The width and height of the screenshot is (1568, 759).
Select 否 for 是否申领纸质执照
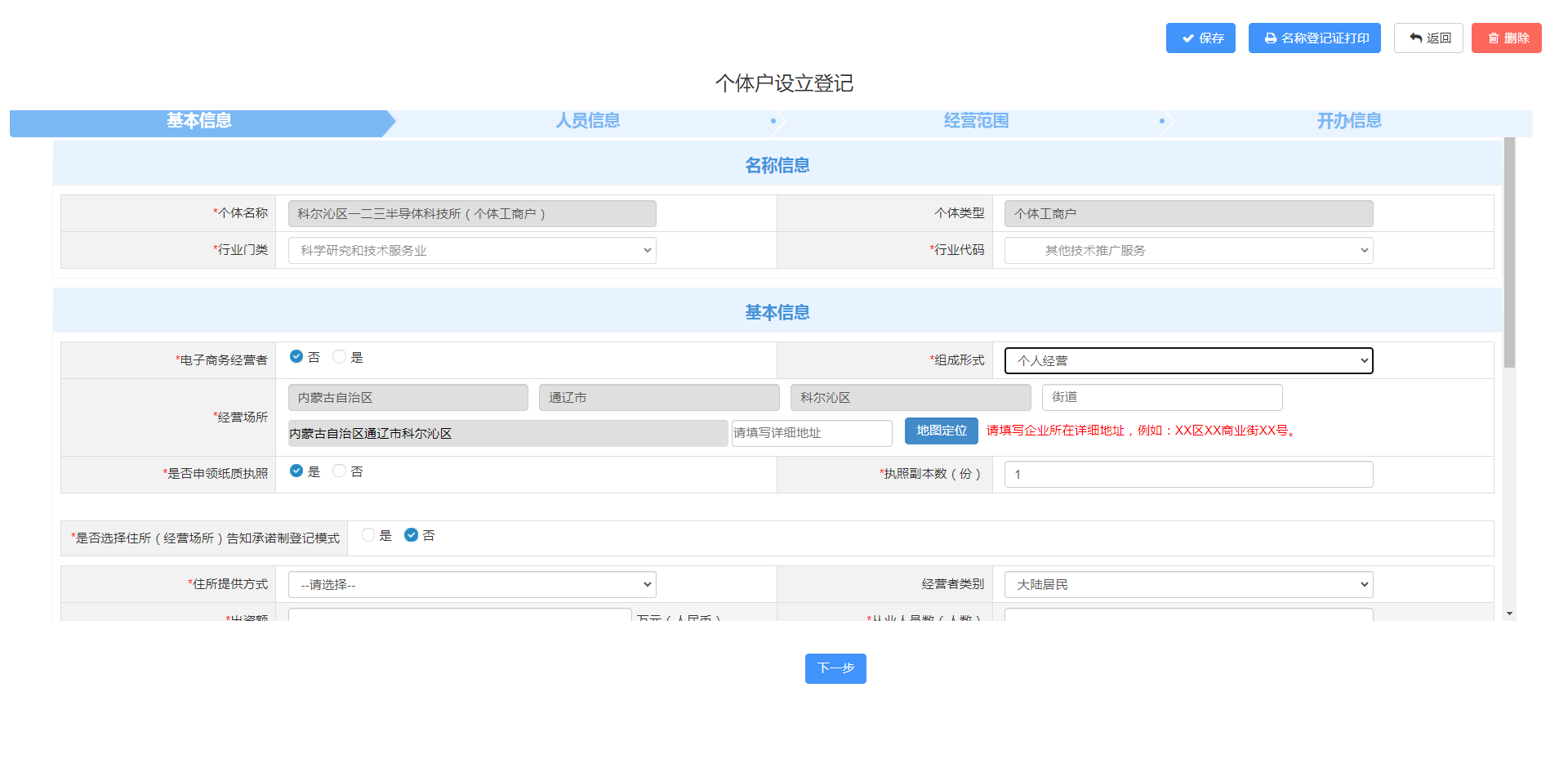point(340,471)
